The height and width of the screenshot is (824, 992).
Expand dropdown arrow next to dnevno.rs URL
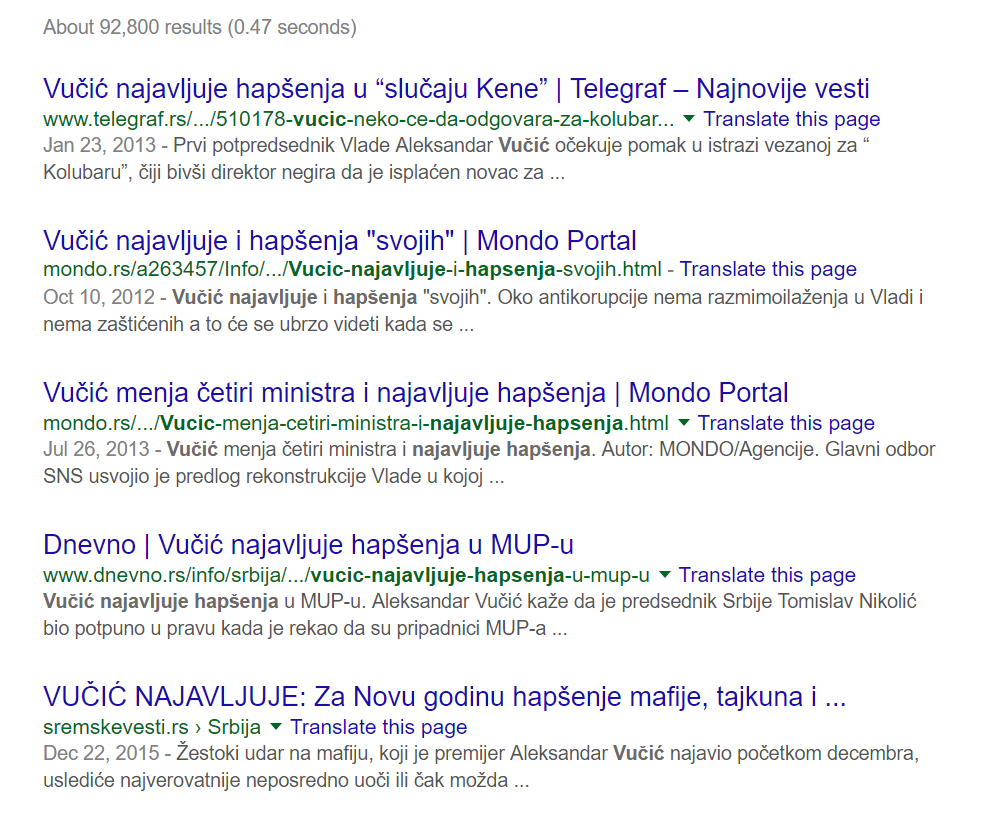tap(664, 575)
